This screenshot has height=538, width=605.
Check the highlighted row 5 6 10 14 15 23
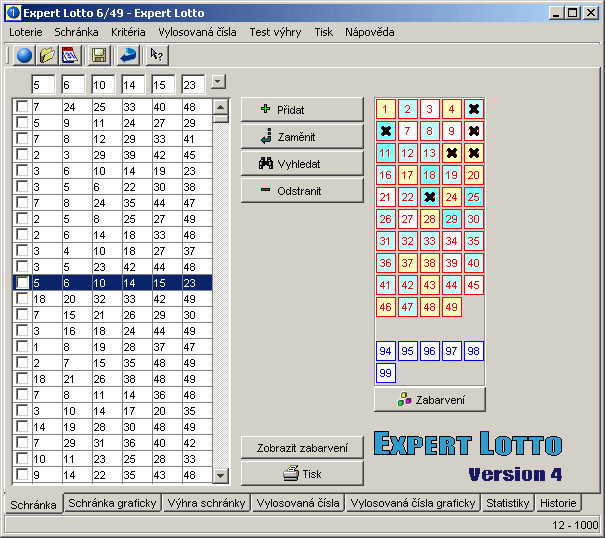pyautogui.click(x=22, y=283)
